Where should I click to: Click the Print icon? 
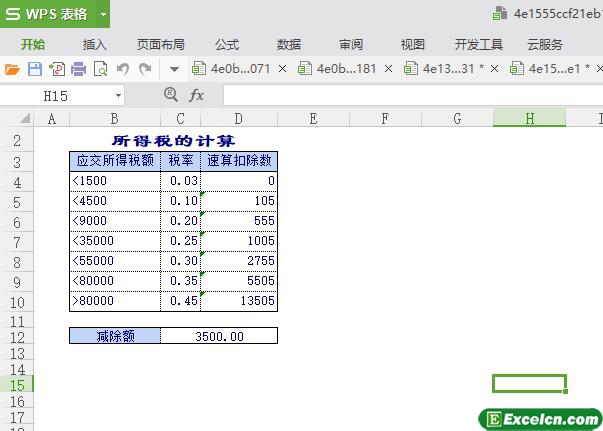(x=78, y=69)
